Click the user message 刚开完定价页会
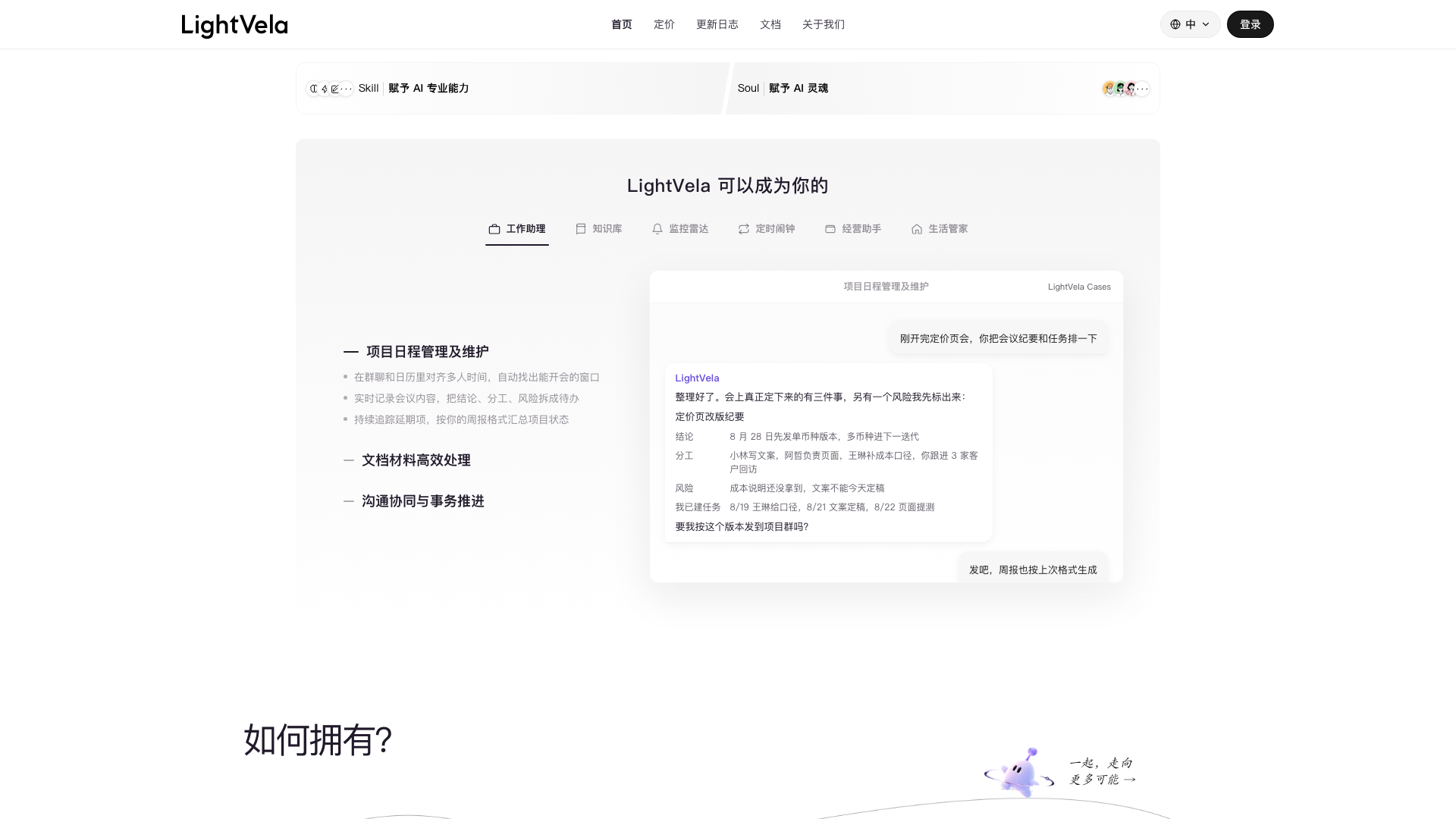Screen dimensions: 1456x819 [998, 338]
